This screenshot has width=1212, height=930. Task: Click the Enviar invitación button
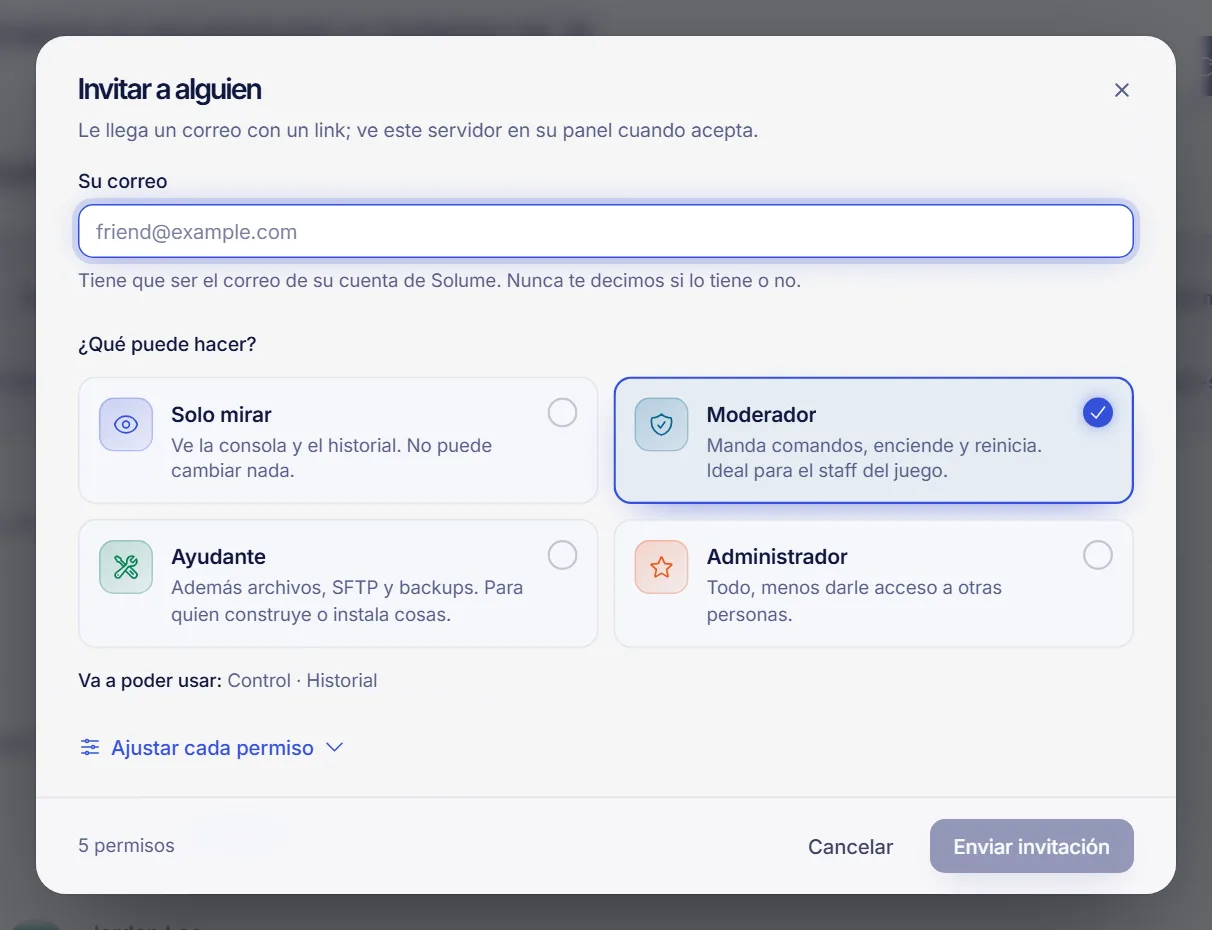click(1031, 847)
